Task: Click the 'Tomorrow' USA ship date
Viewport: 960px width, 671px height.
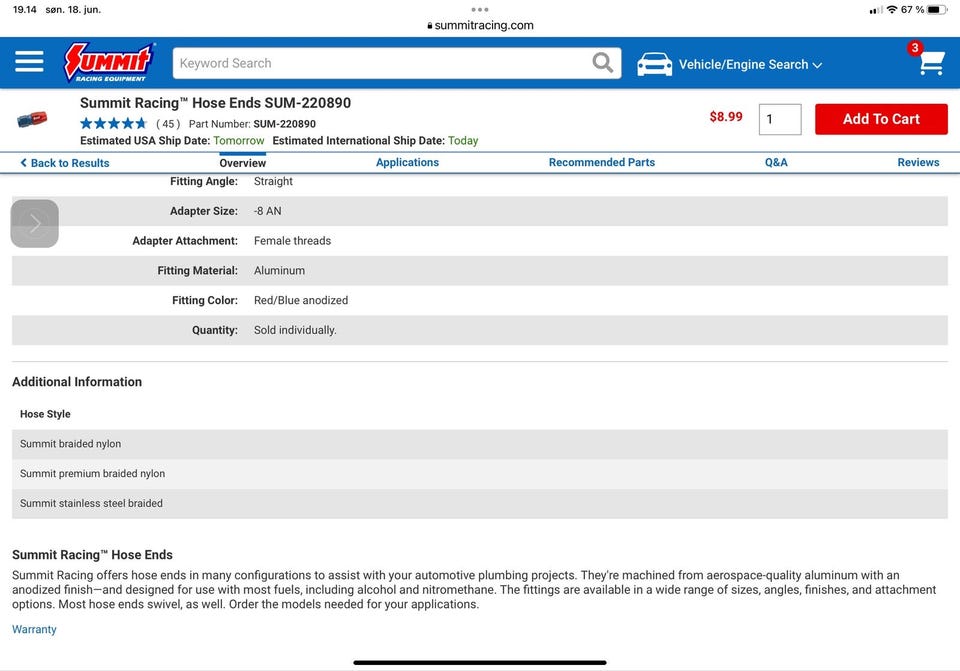Action: pyautogui.click(x=239, y=141)
